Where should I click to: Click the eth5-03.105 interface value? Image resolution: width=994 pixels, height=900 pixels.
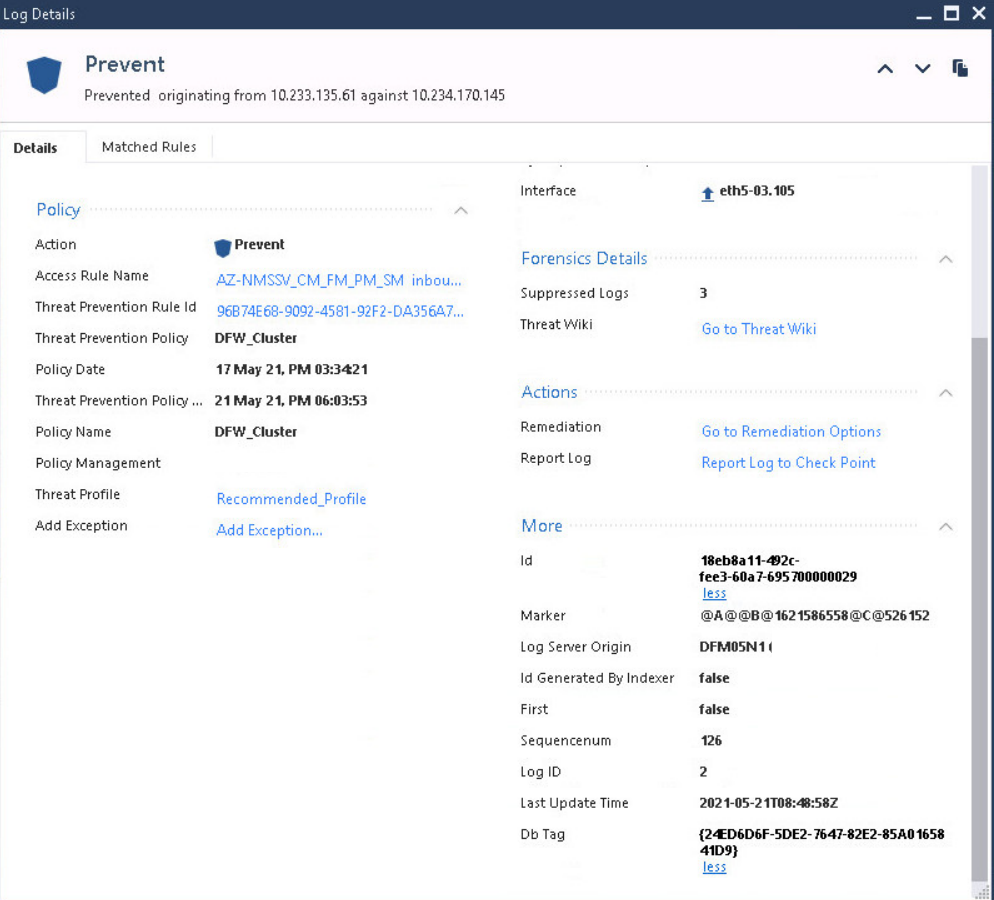(756, 191)
